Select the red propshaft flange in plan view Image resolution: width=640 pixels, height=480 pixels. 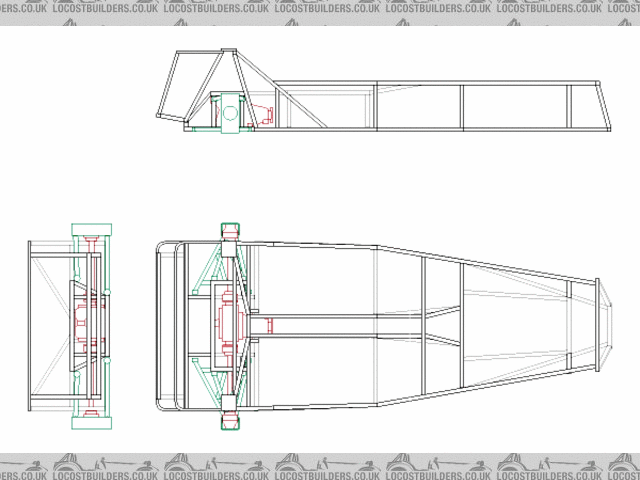(269, 325)
